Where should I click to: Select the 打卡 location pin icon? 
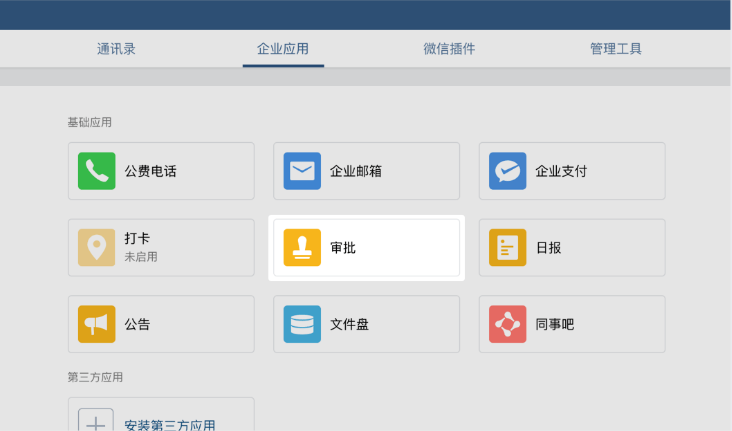(97, 247)
